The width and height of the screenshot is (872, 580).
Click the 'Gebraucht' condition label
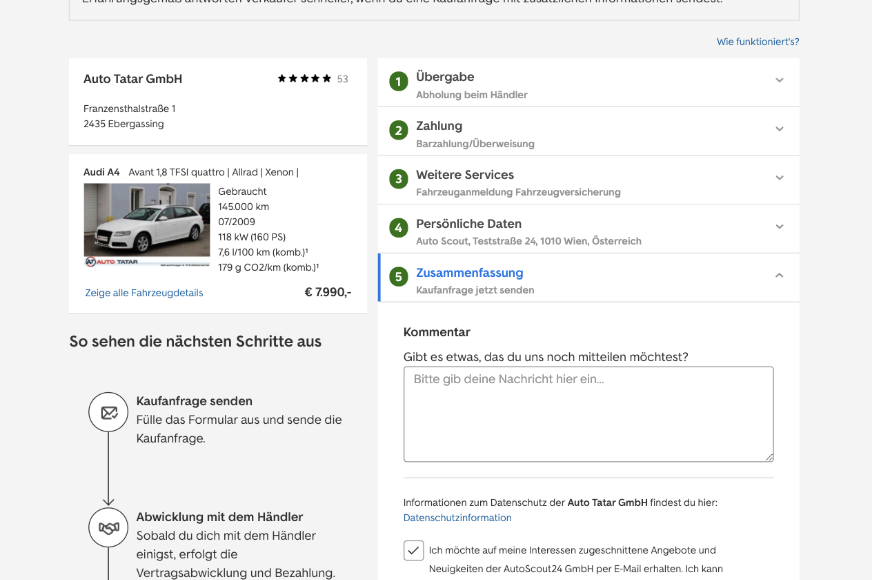(x=242, y=191)
